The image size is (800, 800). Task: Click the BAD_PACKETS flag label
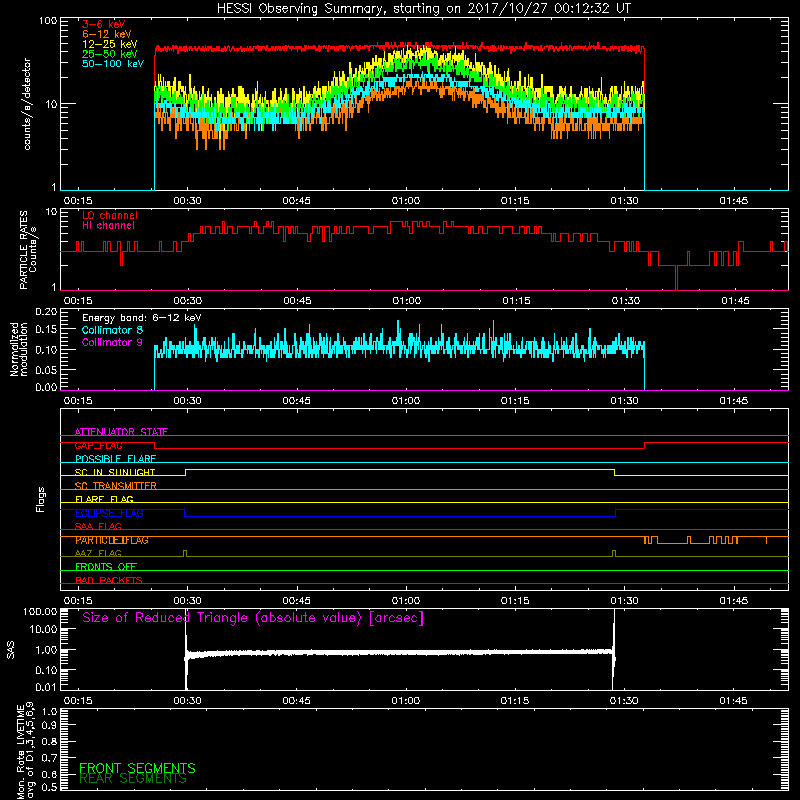(x=109, y=580)
